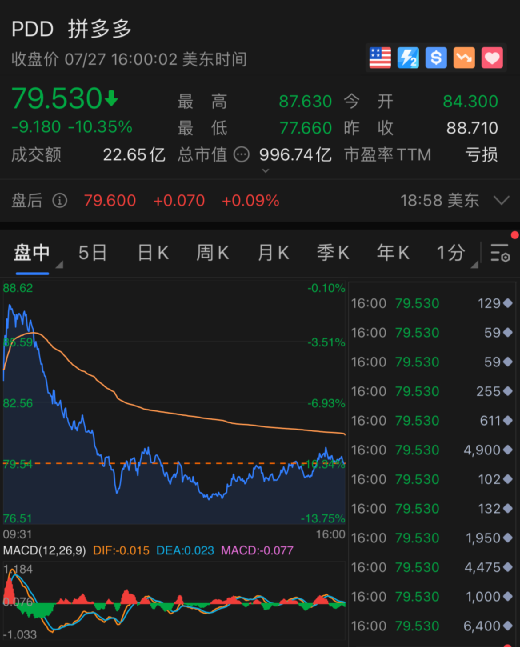Image resolution: width=520 pixels, height=647 pixels.
Task: Open the 1分 interval dropdown
Action: (456, 253)
